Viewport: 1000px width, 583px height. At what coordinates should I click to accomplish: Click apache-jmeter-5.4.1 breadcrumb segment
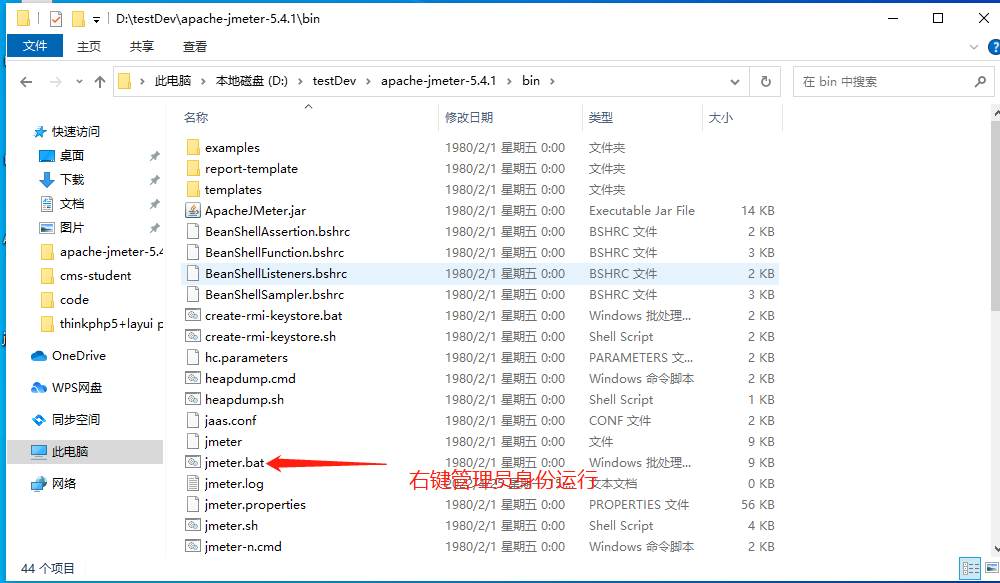tap(438, 81)
